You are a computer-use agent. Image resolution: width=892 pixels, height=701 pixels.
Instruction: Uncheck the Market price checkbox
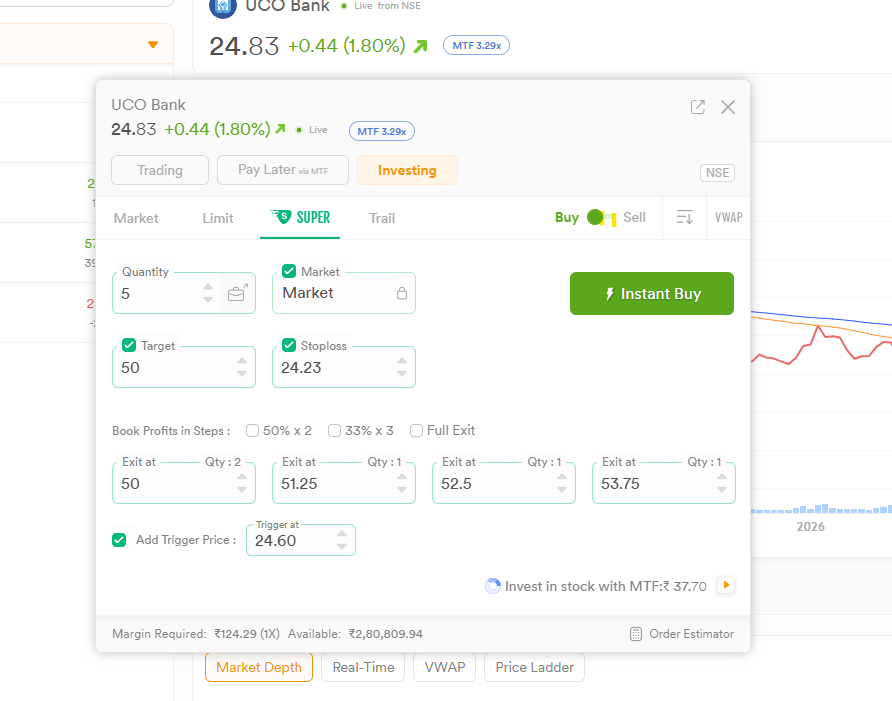(x=289, y=271)
